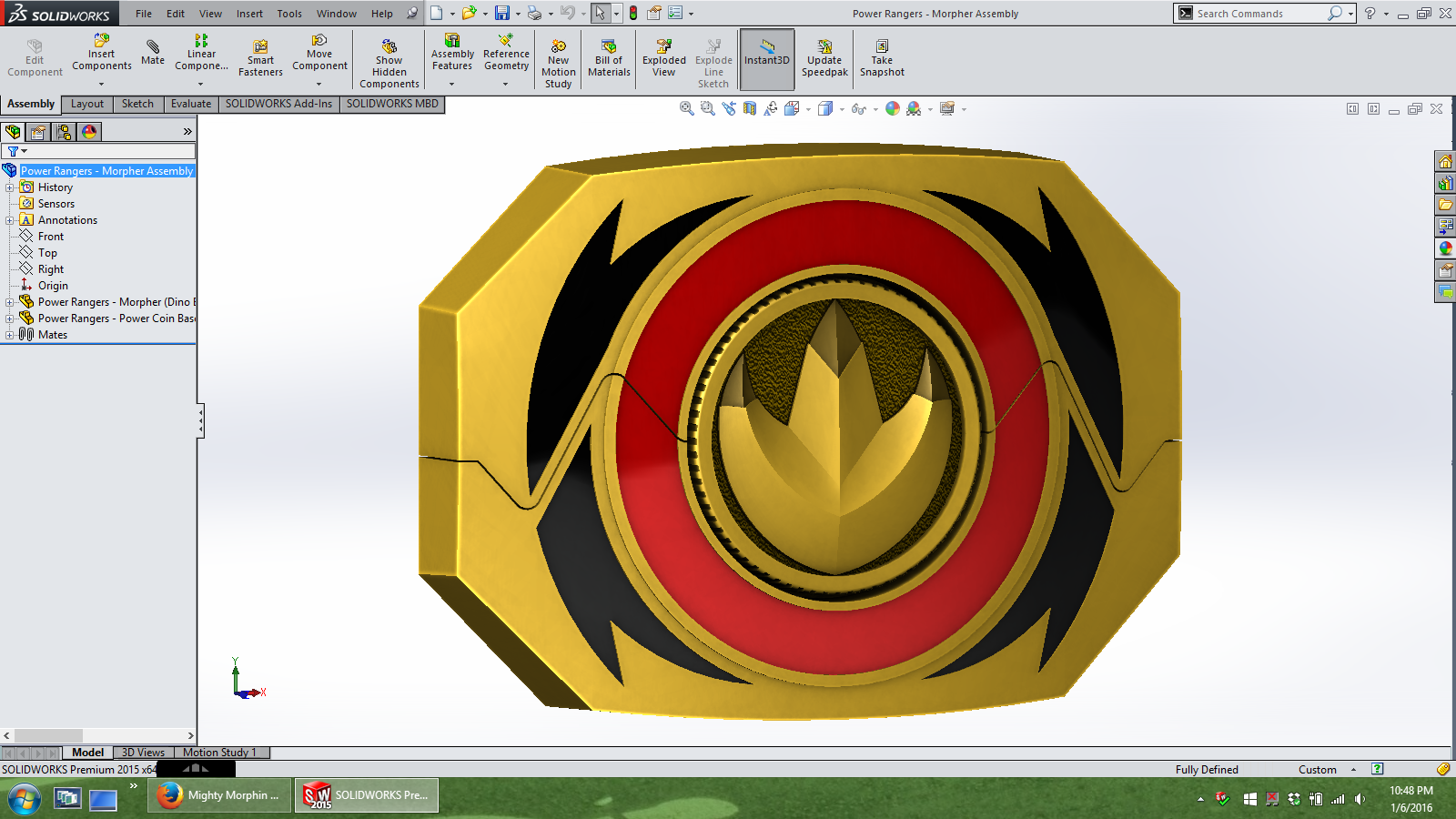Open Assembly Features tool
Viewport: 1456px width, 819px height.
pos(452,52)
